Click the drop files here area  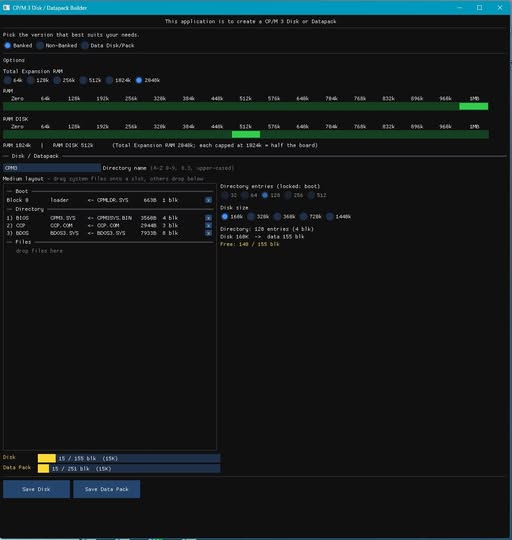coord(39,251)
